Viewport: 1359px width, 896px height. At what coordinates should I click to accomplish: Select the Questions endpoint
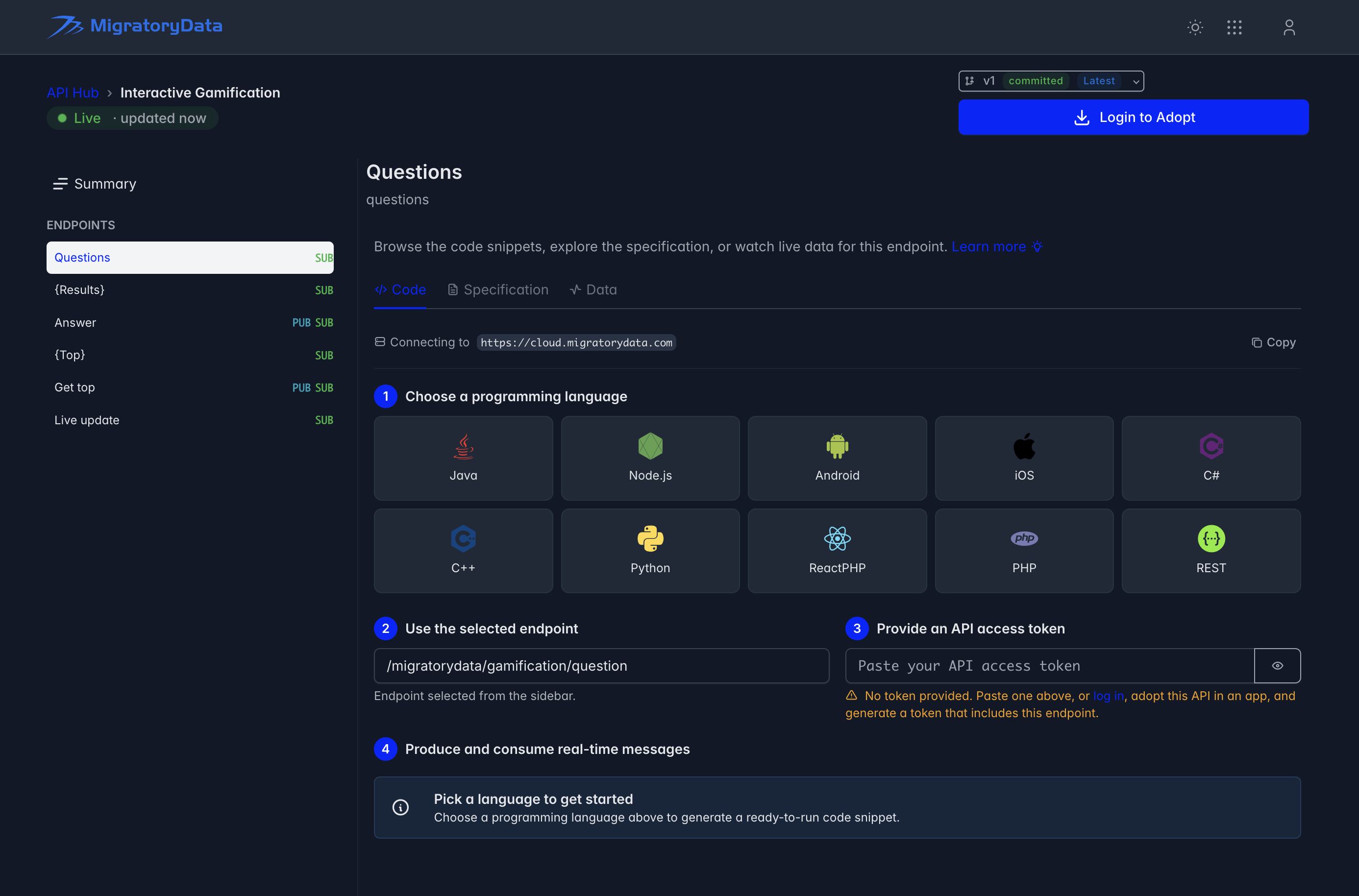coord(190,258)
